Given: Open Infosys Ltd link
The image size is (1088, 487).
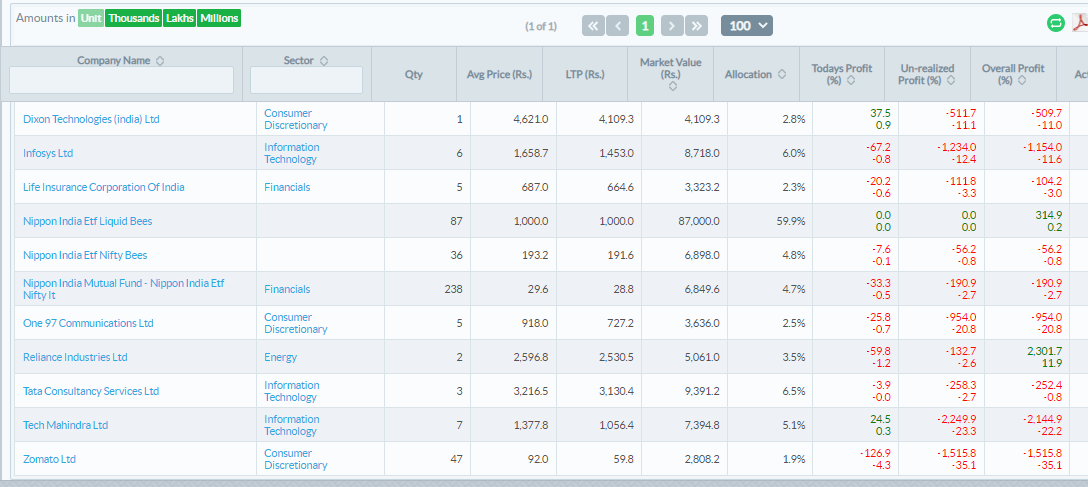Looking at the screenshot, I should point(48,153).
